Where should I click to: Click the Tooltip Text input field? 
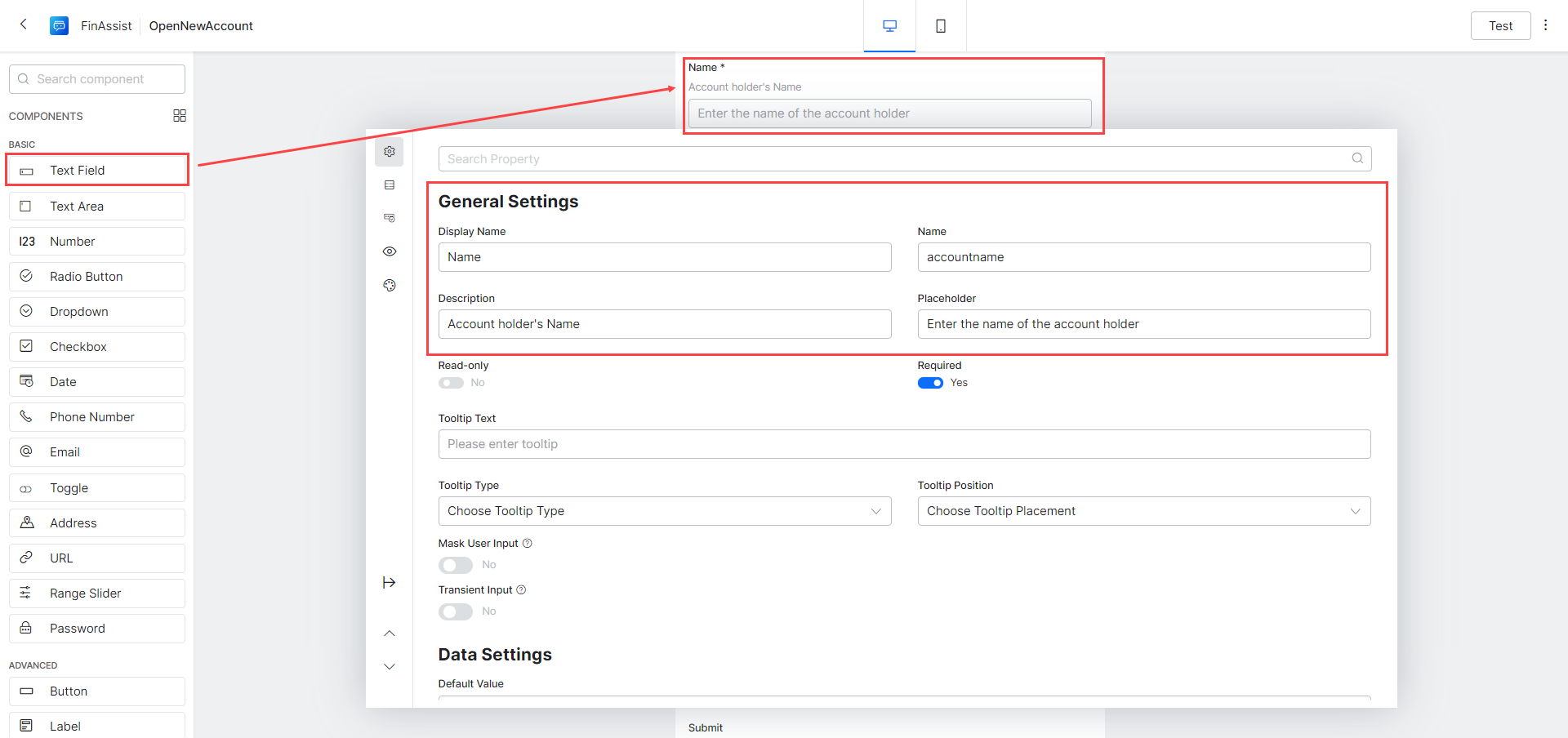tap(904, 444)
